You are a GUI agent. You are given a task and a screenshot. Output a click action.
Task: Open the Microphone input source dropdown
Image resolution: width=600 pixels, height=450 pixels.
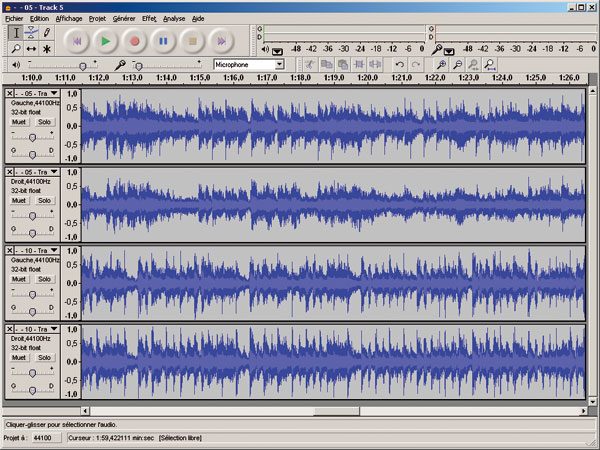click(x=278, y=64)
